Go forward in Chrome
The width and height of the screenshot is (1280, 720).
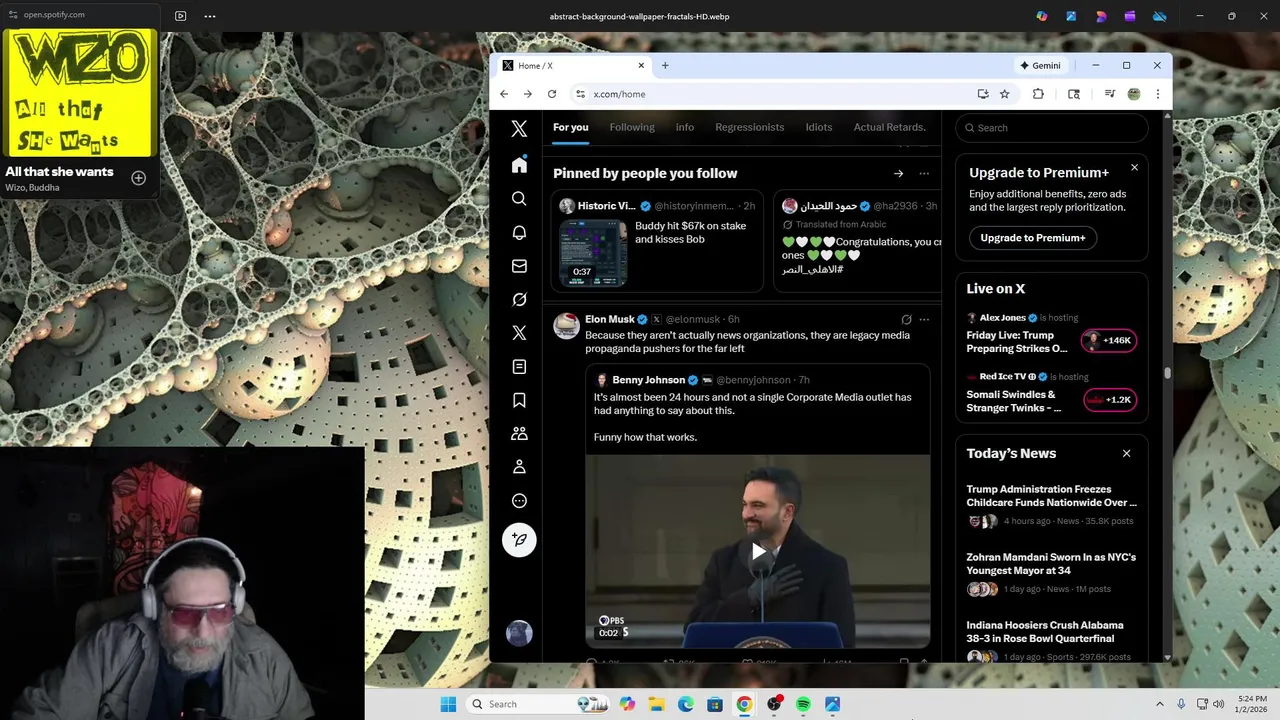pyautogui.click(x=527, y=94)
